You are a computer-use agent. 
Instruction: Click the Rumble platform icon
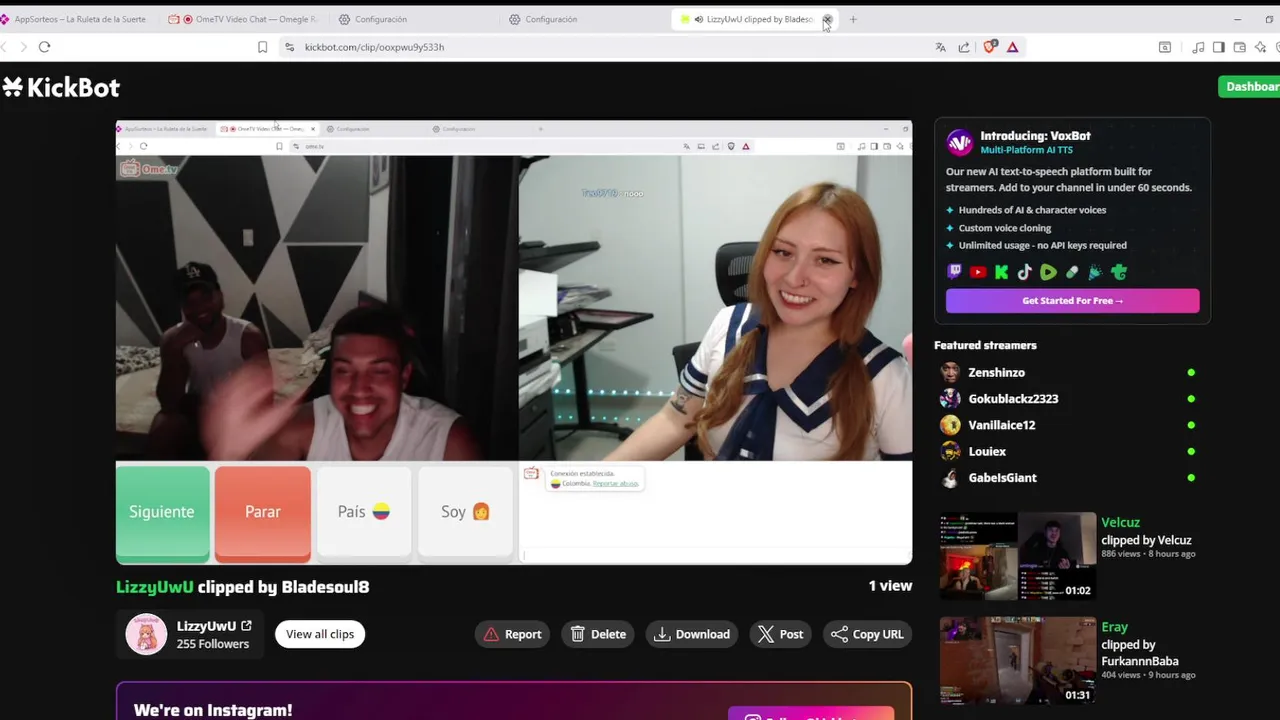1048,272
